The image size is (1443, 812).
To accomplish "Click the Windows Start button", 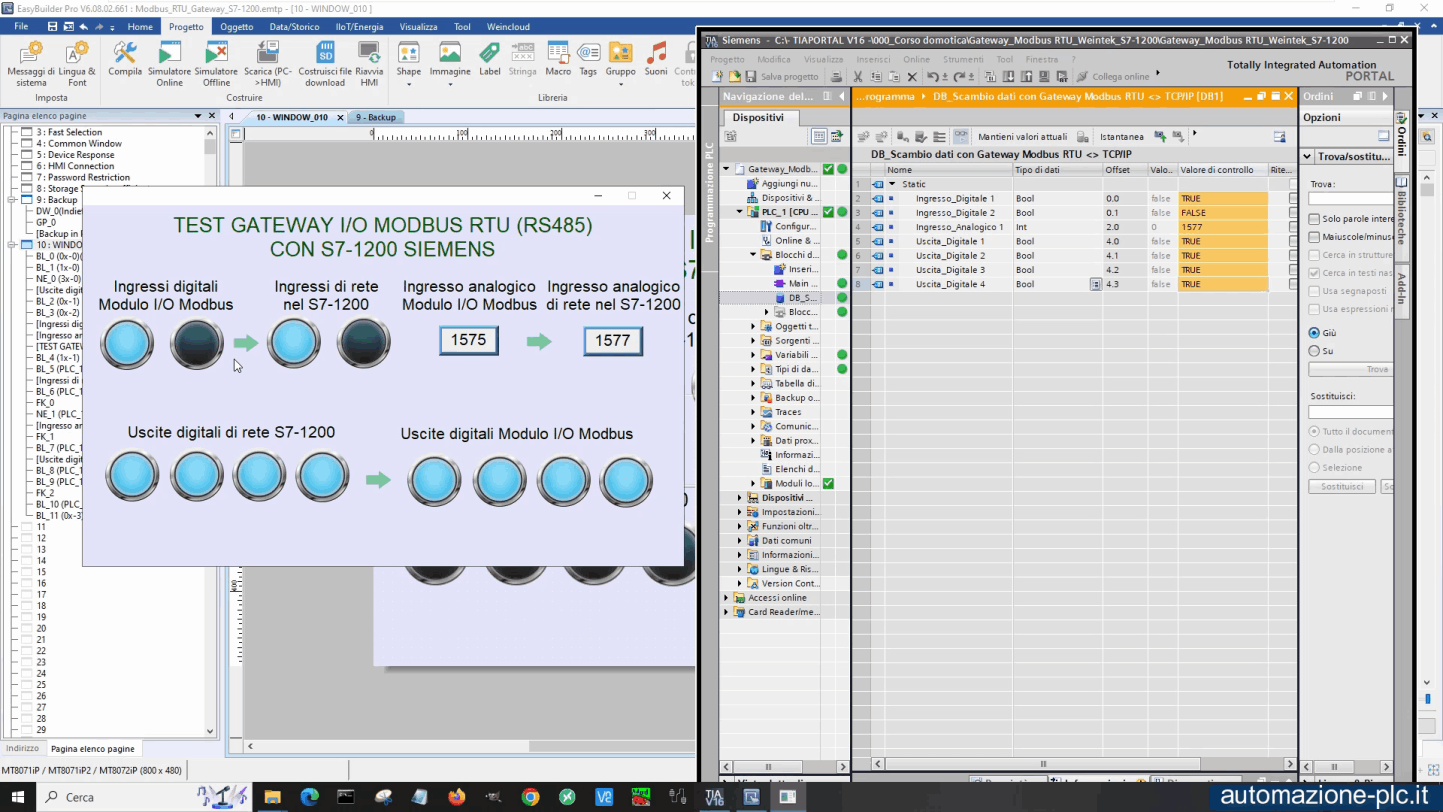I will click(x=17, y=797).
